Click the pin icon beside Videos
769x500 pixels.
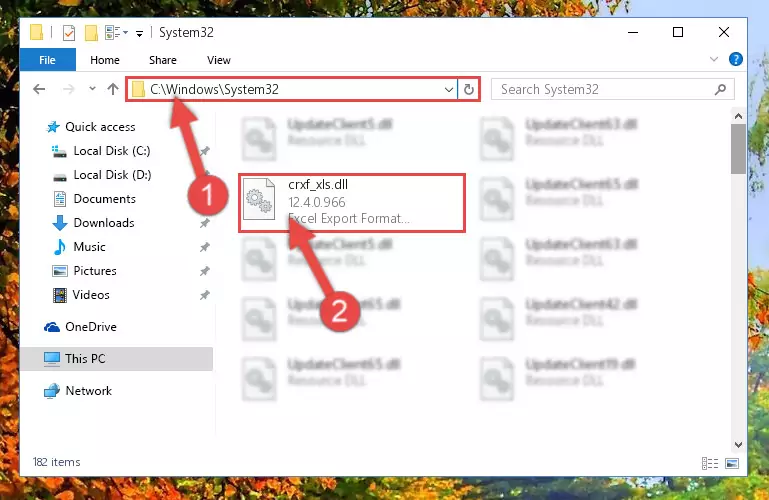tap(205, 295)
